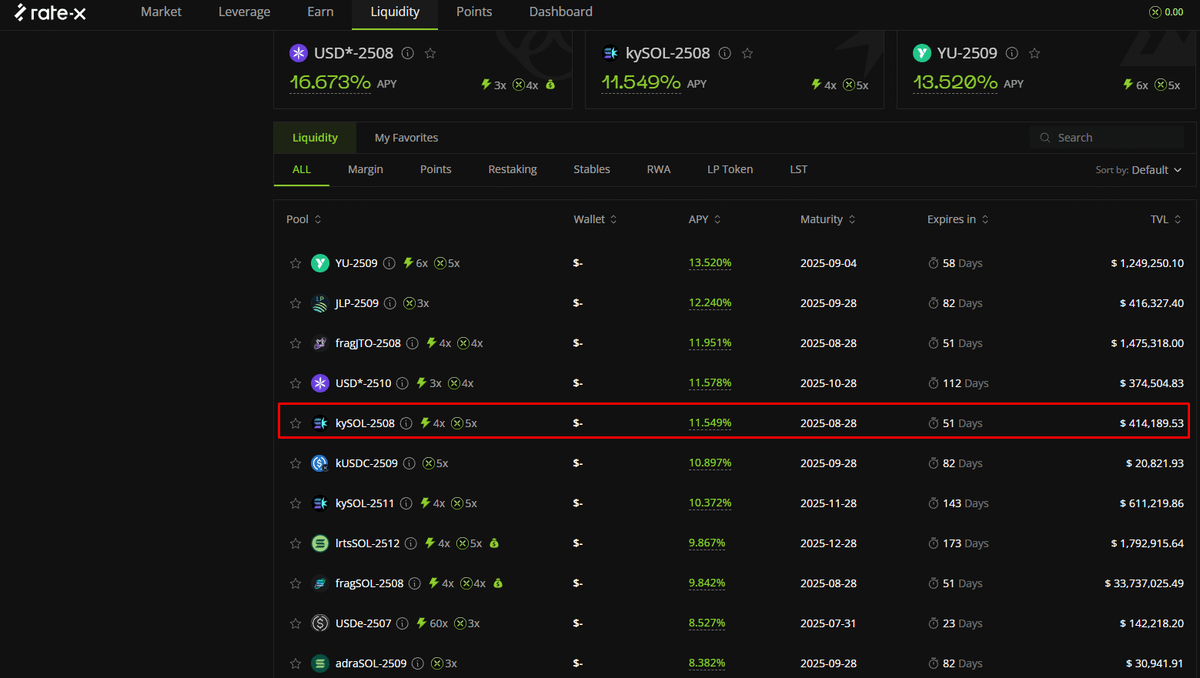Click info icon beside kySOL-2508 card title
Viewport: 1200px width, 678px height.
725,53
